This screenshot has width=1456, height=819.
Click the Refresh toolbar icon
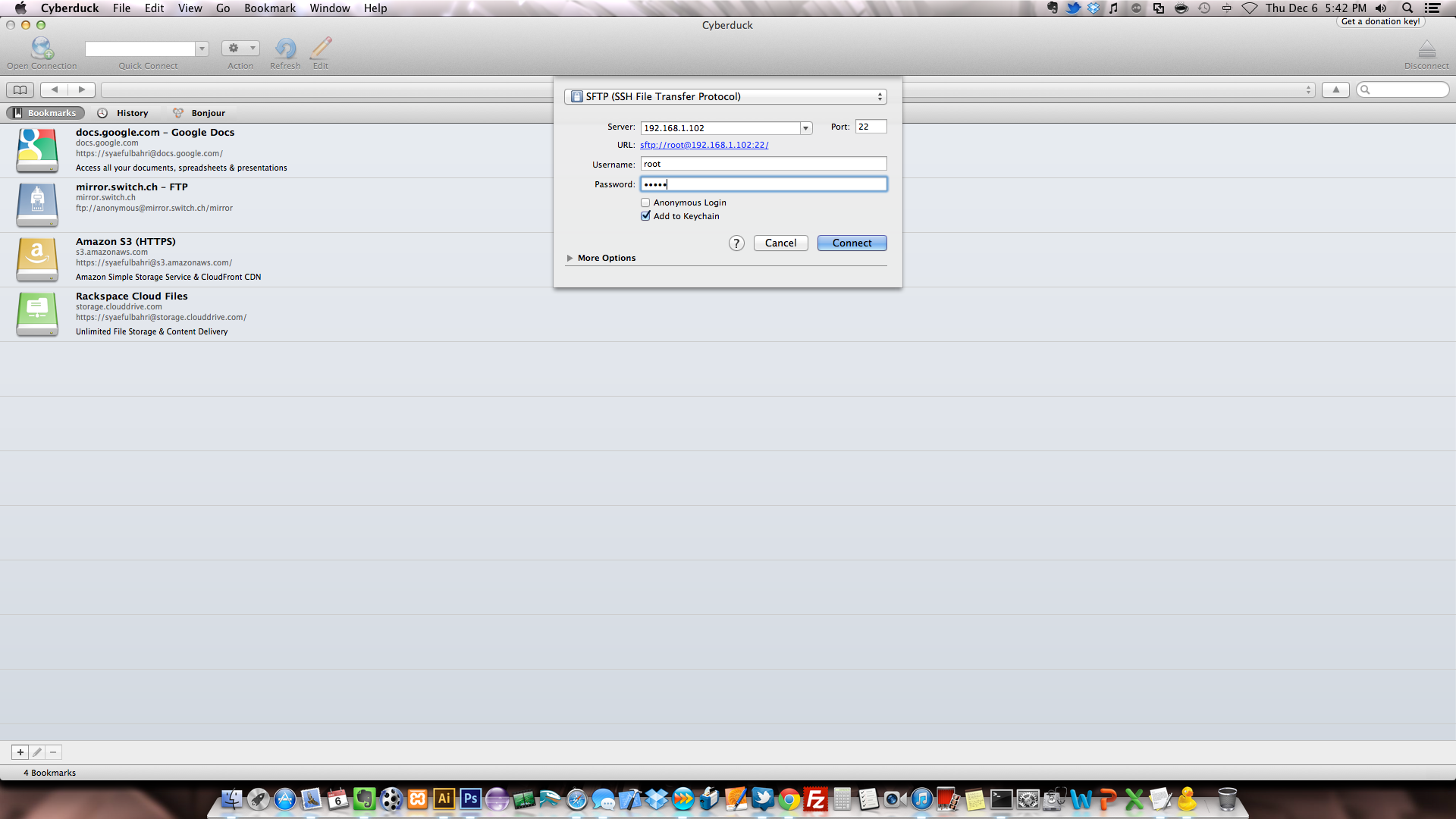point(285,49)
